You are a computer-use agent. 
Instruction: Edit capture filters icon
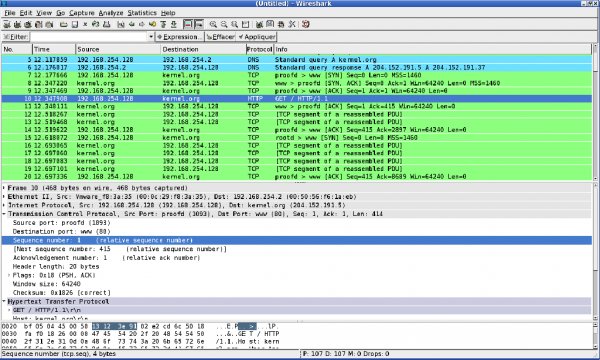(259, 24)
